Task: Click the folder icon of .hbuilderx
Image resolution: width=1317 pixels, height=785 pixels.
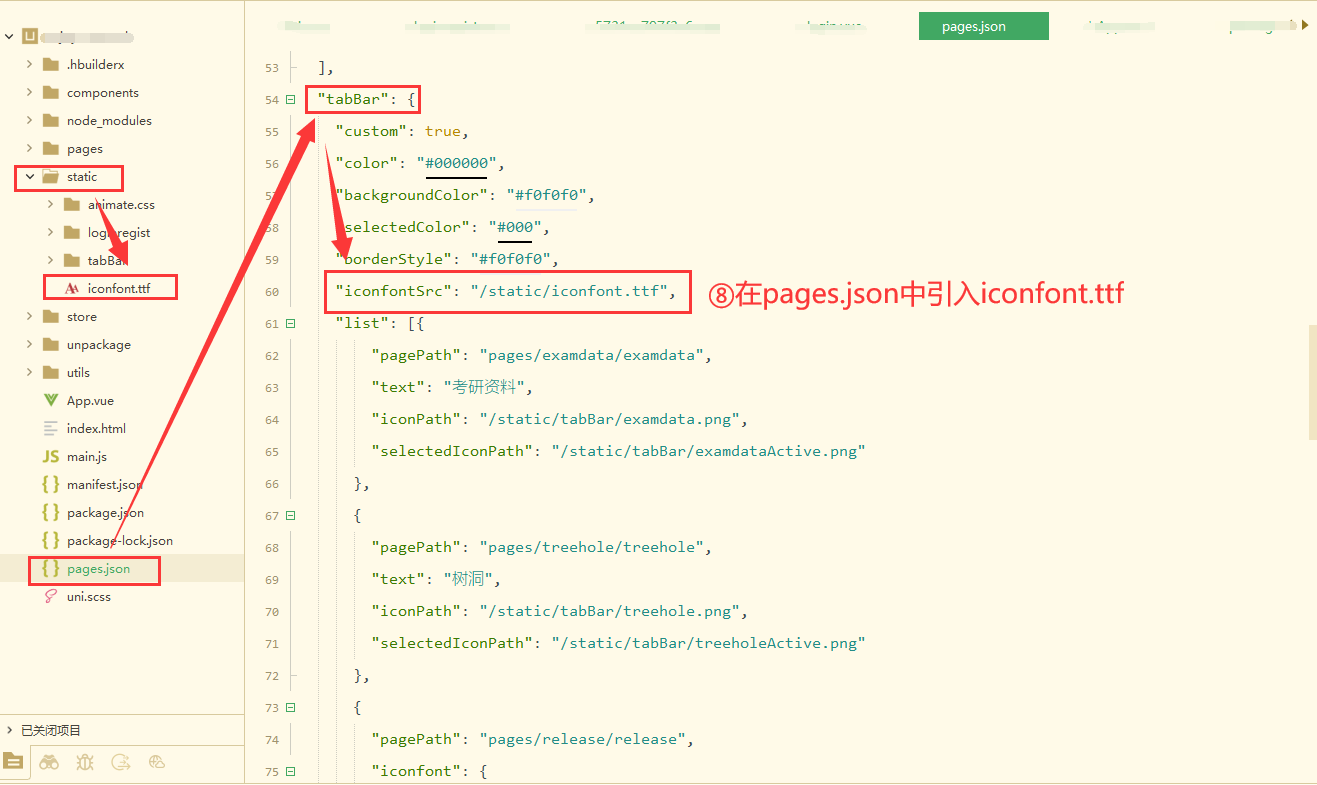Action: point(51,64)
